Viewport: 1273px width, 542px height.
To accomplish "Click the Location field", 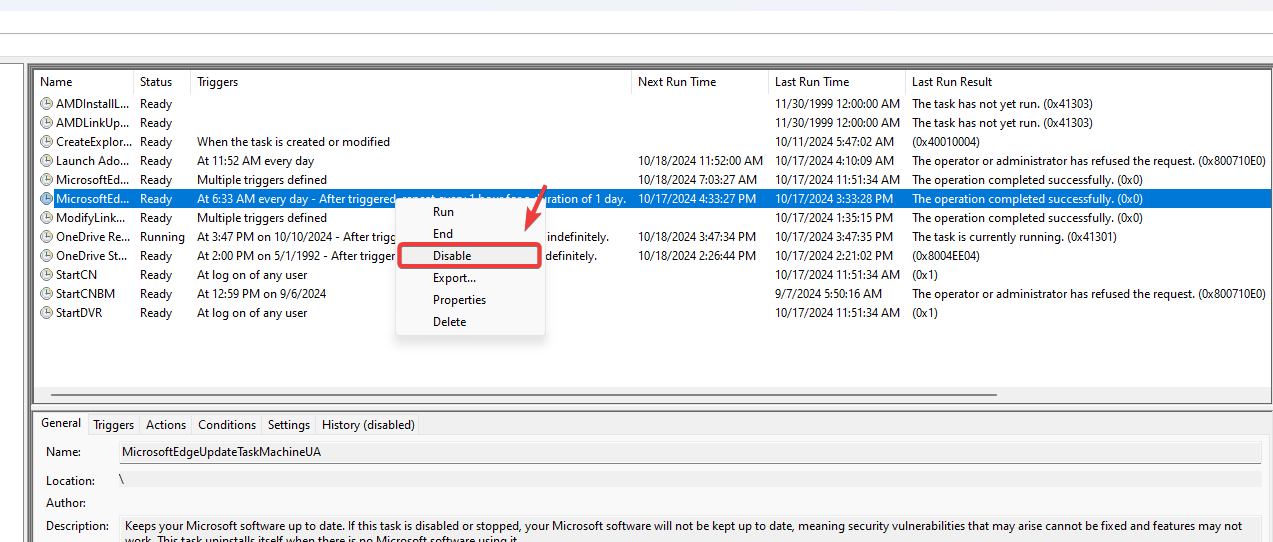I will click(690, 480).
